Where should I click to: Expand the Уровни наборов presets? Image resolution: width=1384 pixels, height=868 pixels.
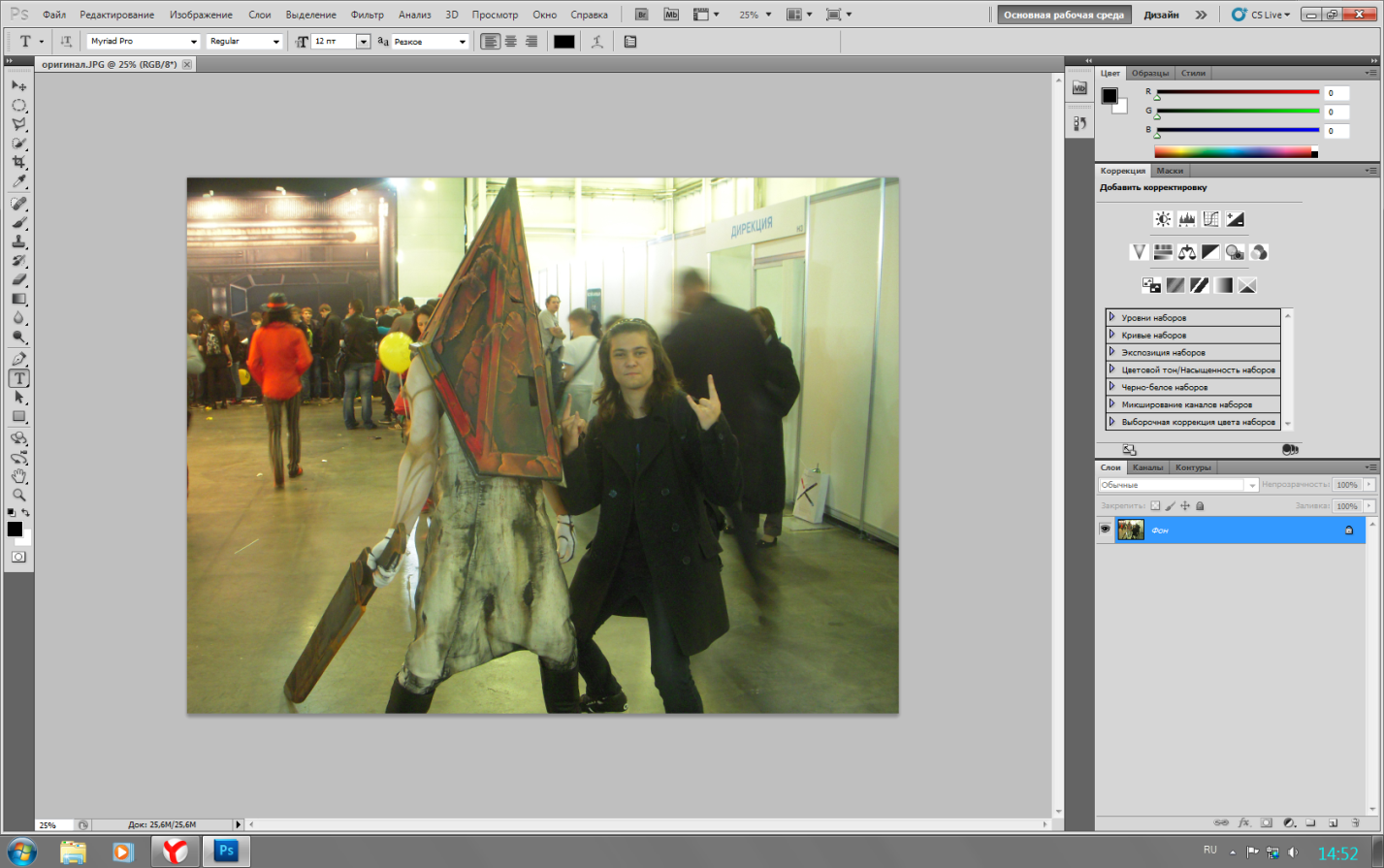click(x=1111, y=317)
